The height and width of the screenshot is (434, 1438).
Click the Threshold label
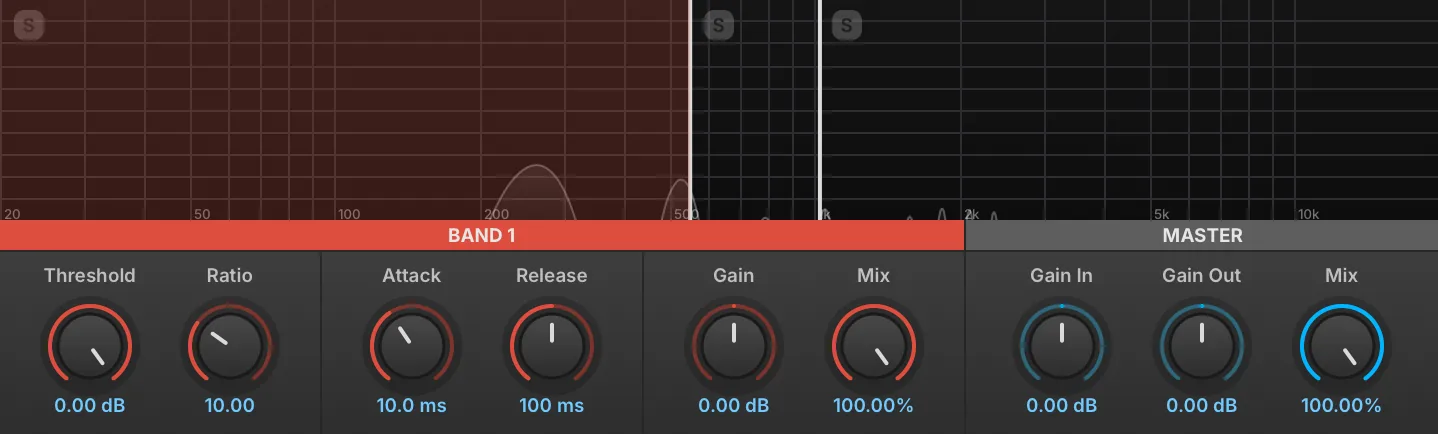point(90,275)
